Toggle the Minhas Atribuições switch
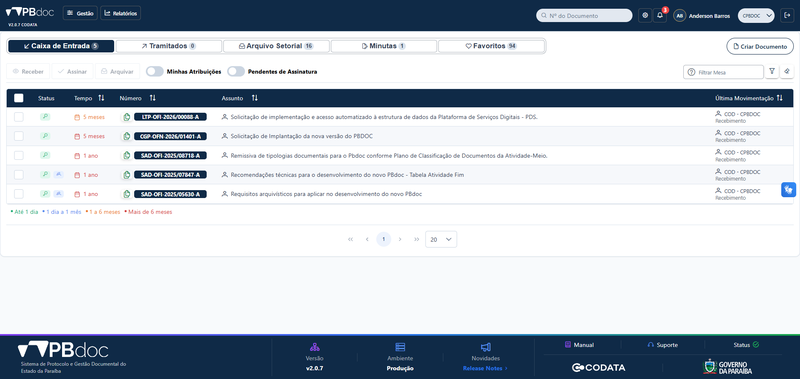Image resolution: width=800 pixels, height=379 pixels. 155,72
